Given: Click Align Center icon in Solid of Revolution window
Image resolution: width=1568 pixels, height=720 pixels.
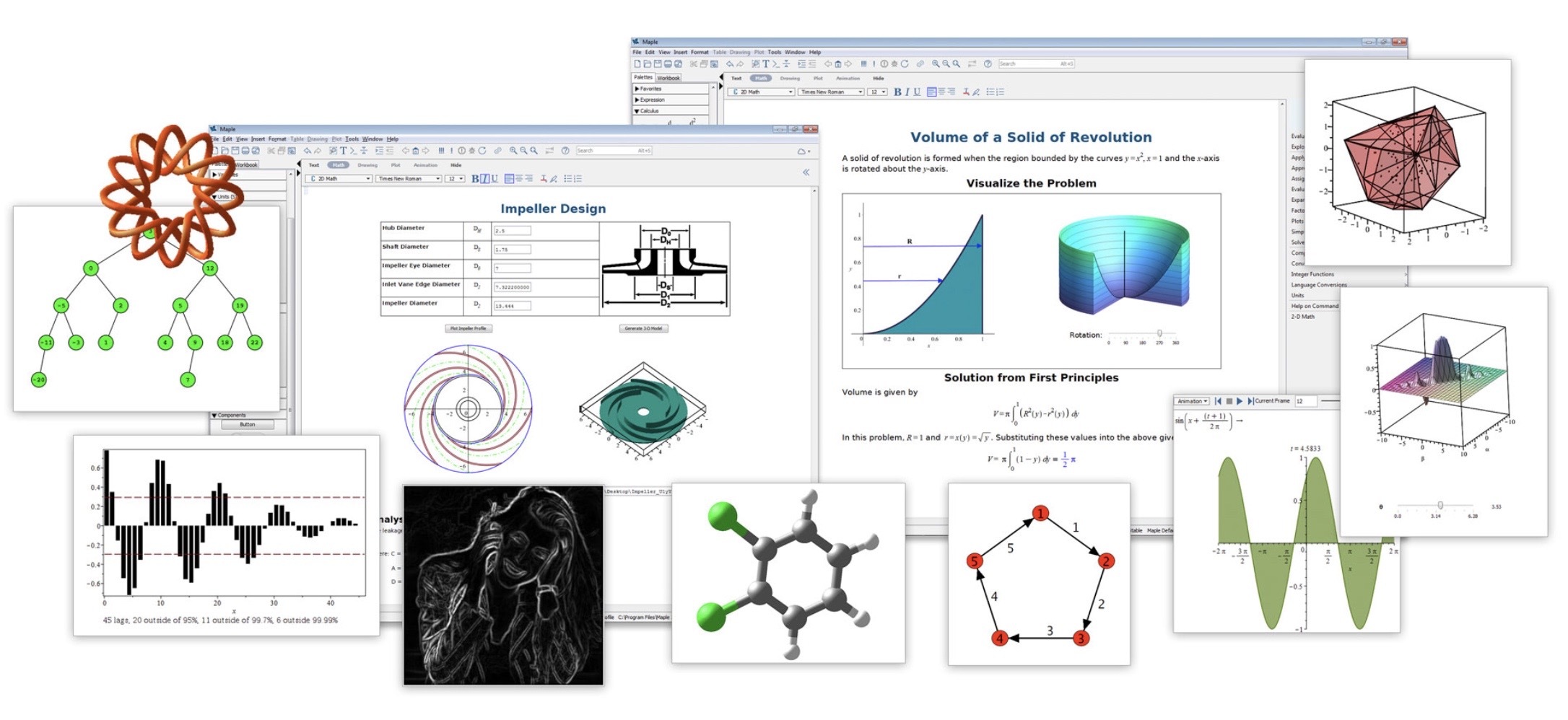Looking at the screenshot, I should click(x=941, y=92).
